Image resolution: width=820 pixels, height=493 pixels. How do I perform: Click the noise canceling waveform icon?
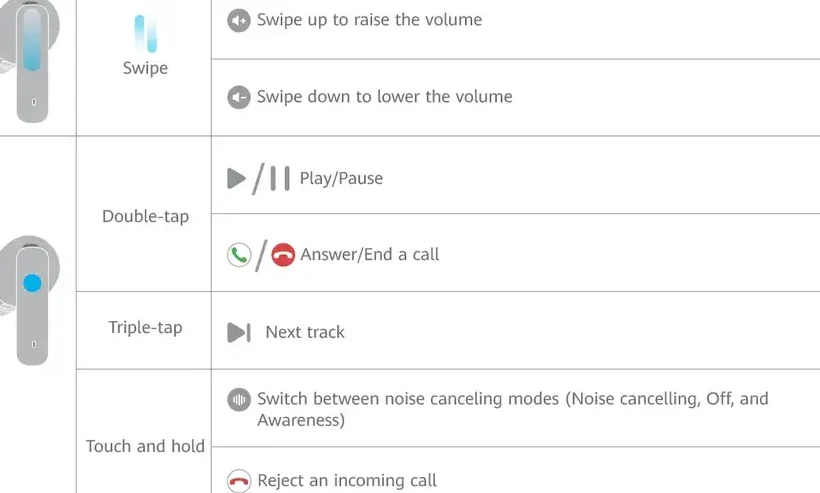238,400
